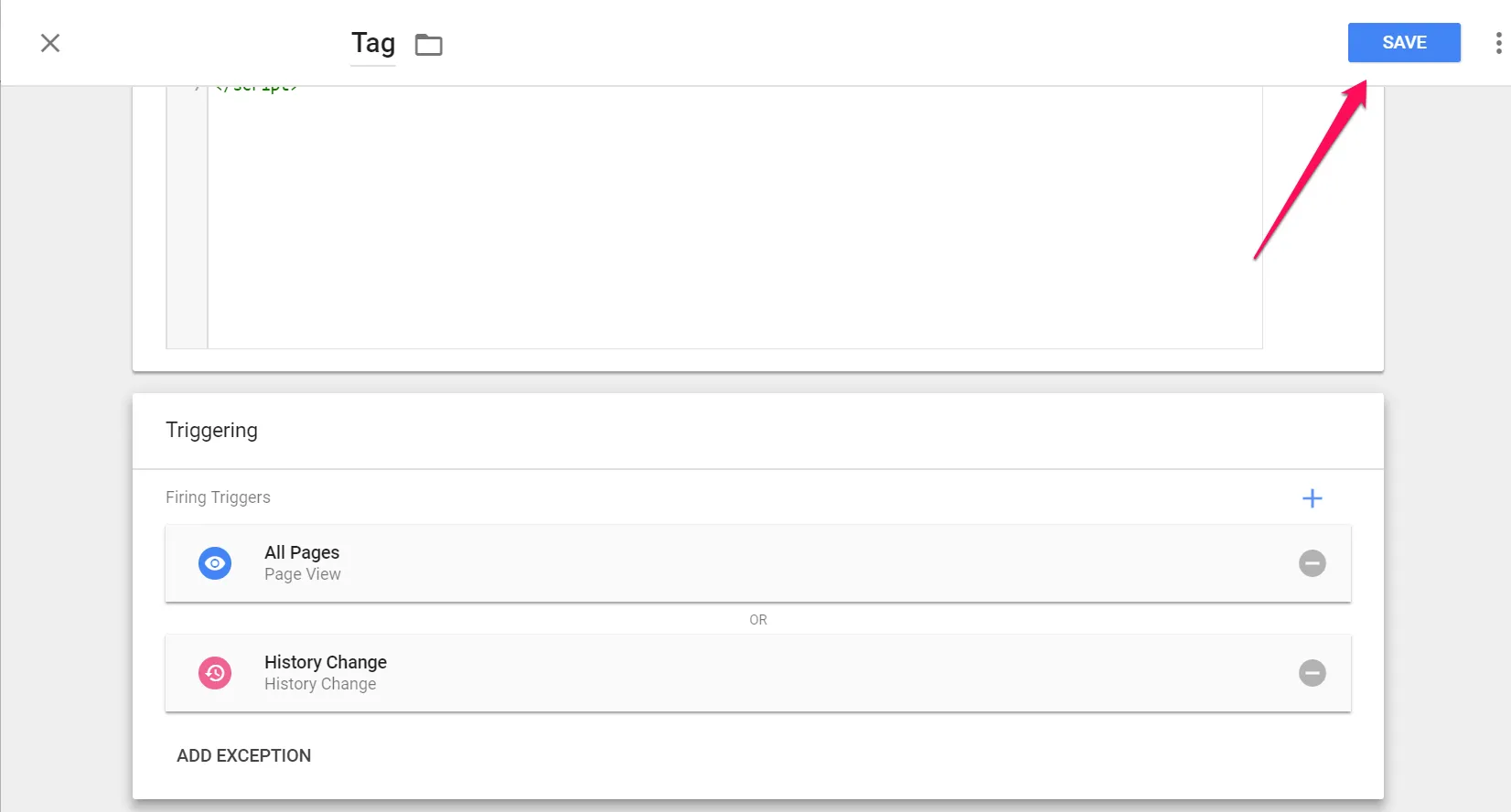1511x812 pixels.
Task: Add a firing trigger with the plus icon
Action: click(1312, 498)
